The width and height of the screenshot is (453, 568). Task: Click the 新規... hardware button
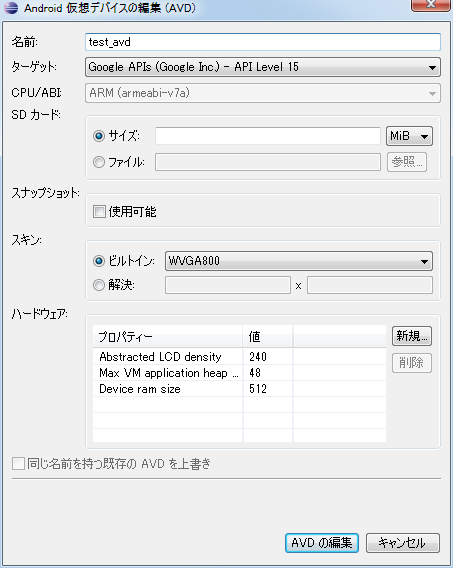coord(412,336)
